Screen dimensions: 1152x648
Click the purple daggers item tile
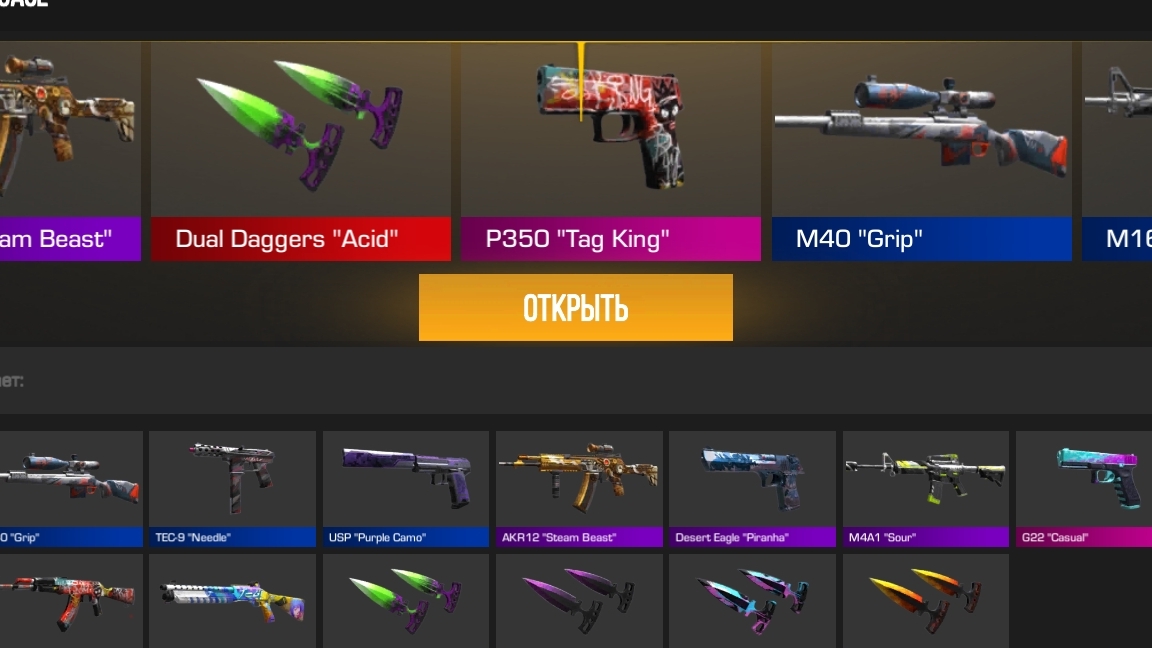coord(579,601)
